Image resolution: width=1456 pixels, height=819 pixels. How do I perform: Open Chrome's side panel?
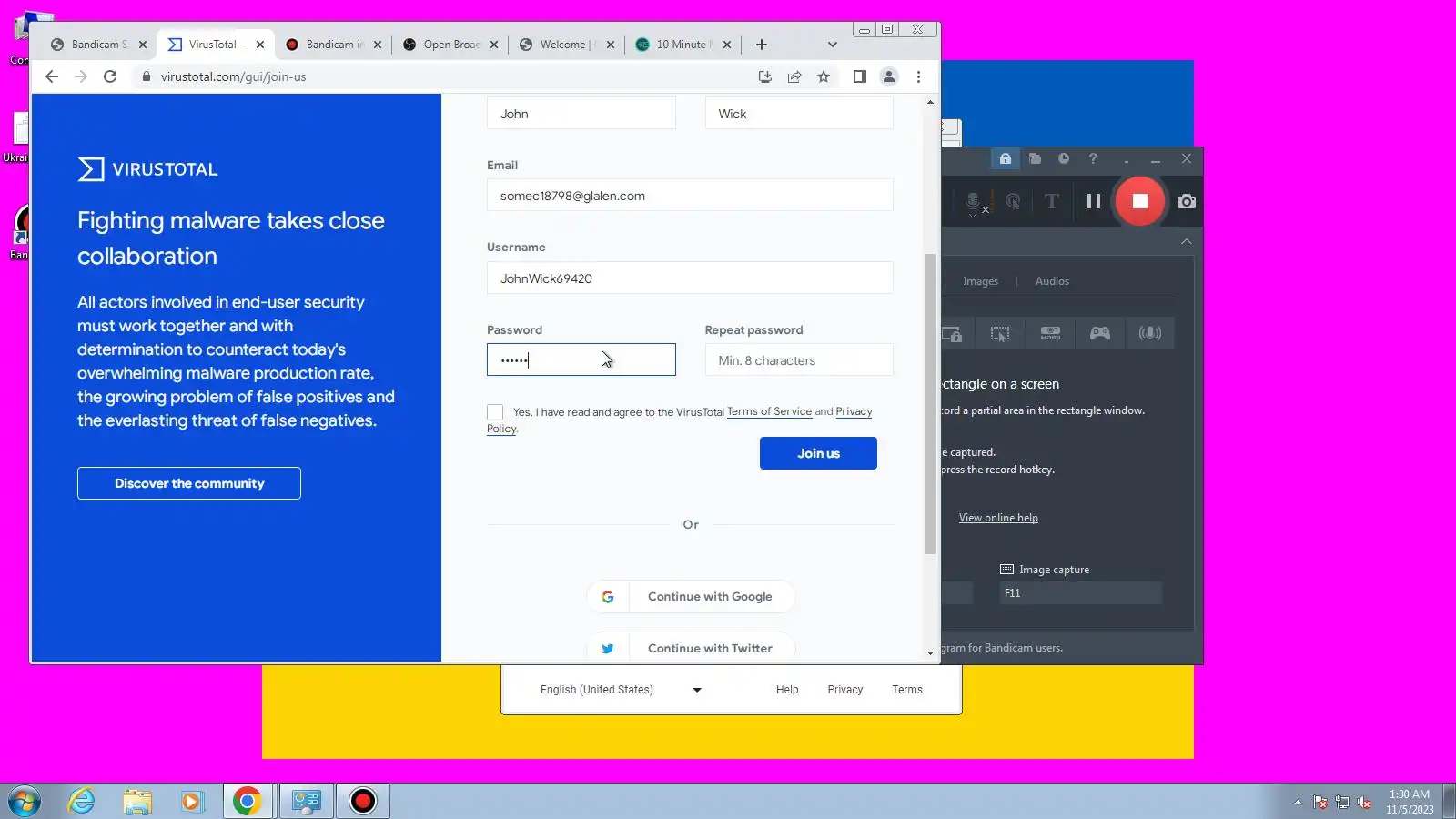(x=859, y=76)
